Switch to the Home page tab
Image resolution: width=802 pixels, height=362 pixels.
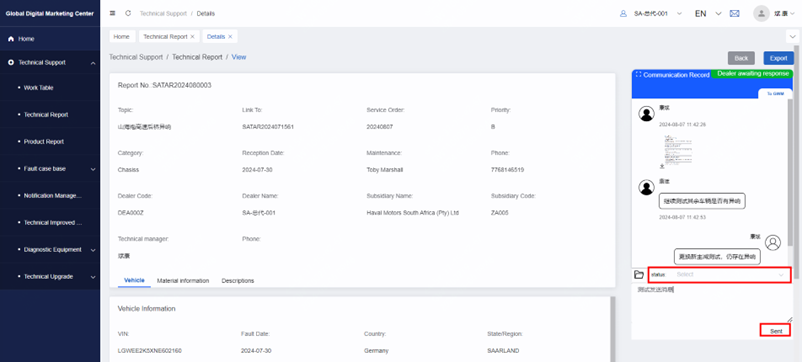point(121,37)
